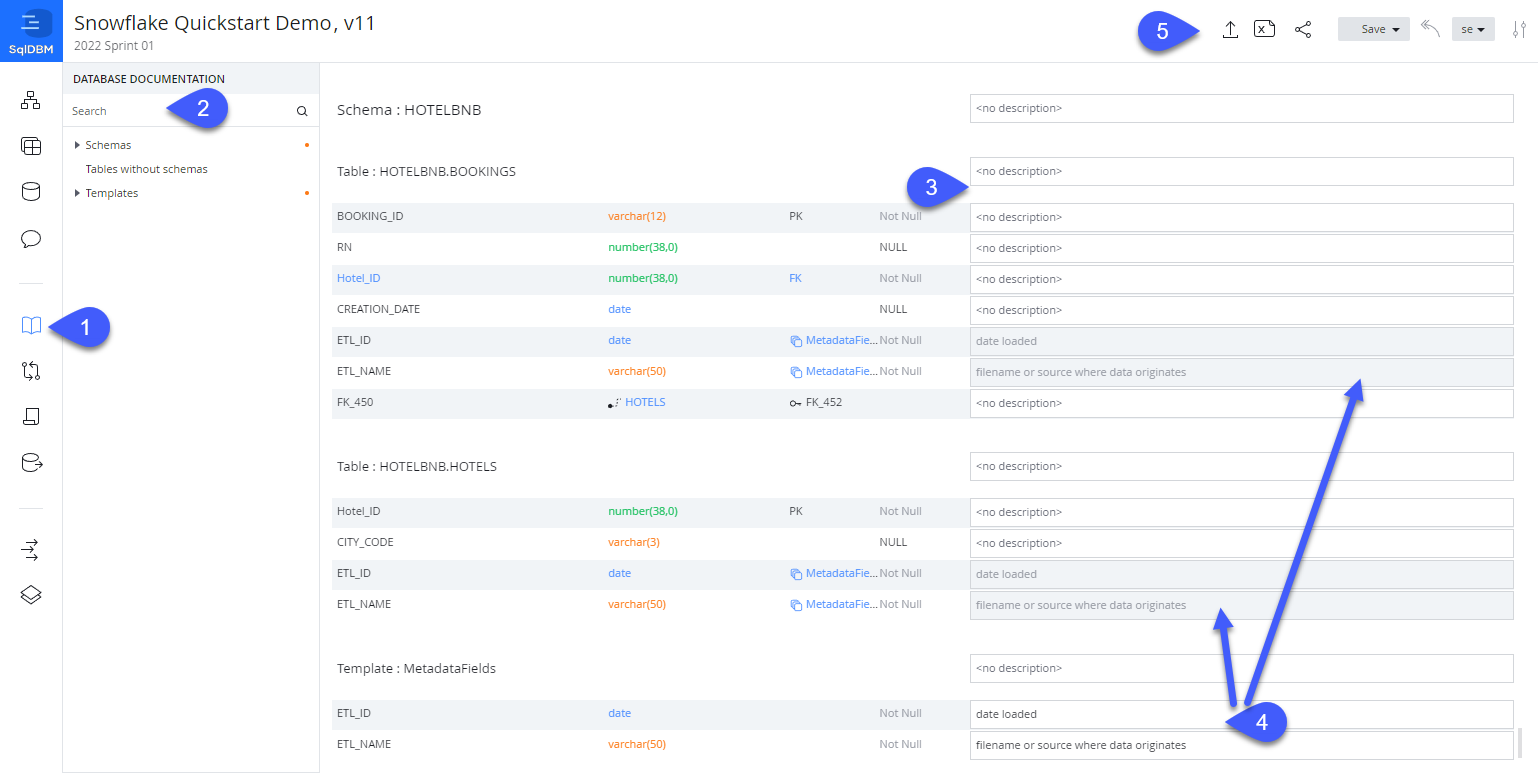Open the comments speech bubble icon

pyautogui.click(x=31, y=239)
